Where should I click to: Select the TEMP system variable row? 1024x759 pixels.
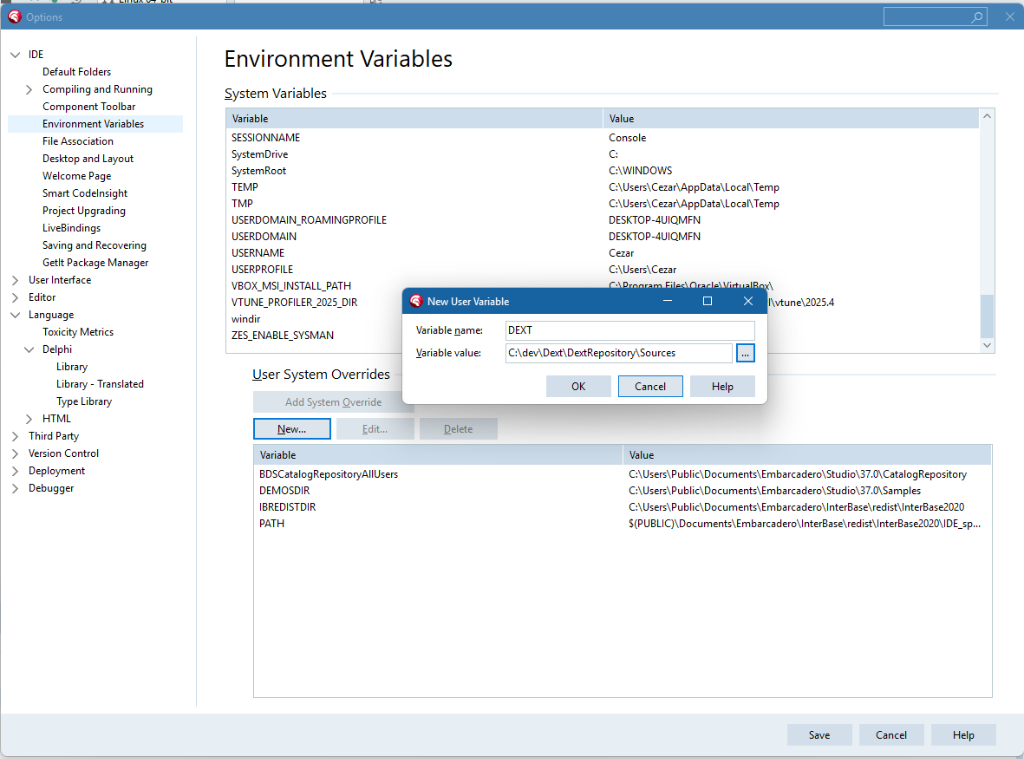(602, 187)
